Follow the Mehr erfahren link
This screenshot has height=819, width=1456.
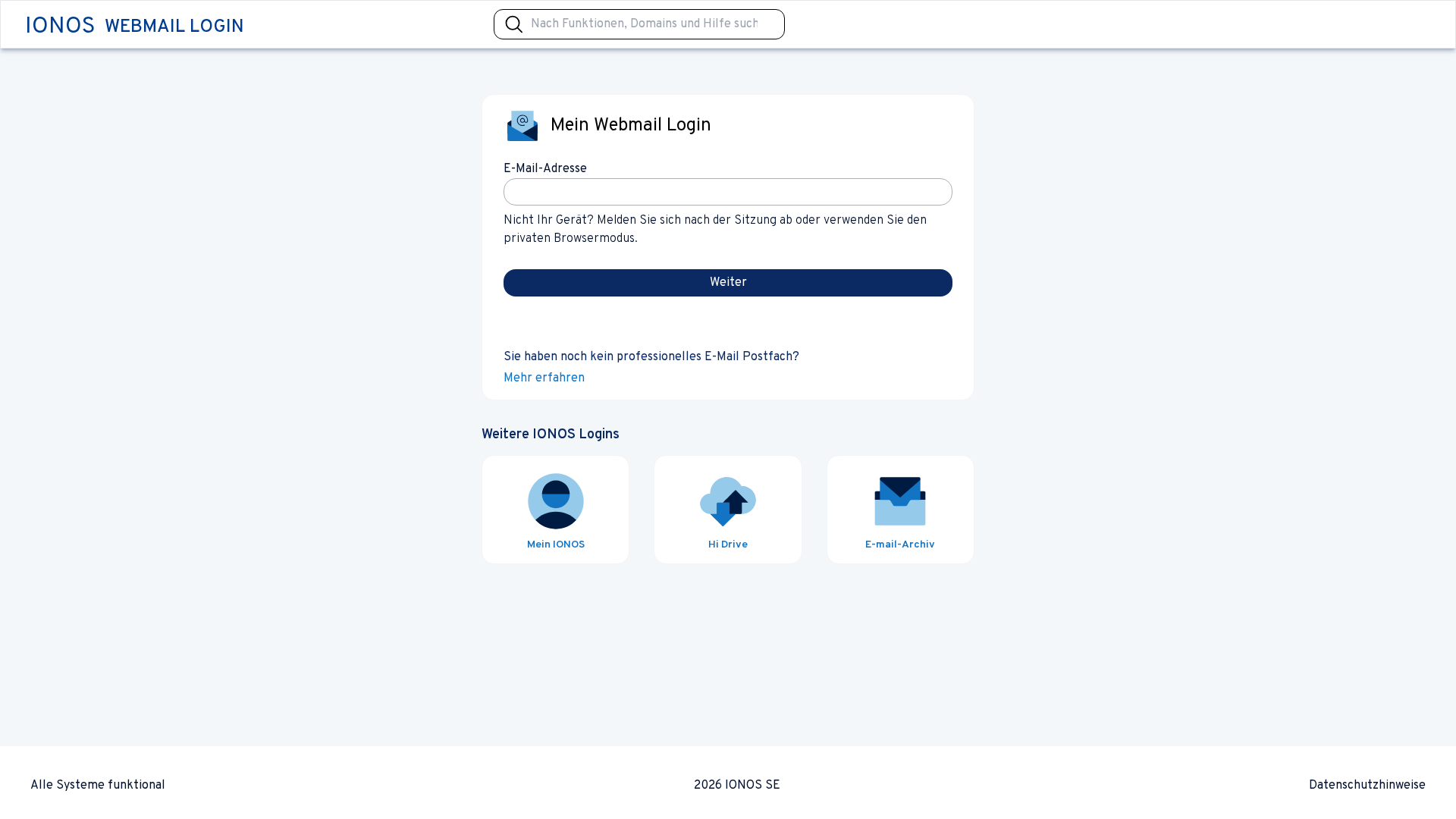[544, 378]
